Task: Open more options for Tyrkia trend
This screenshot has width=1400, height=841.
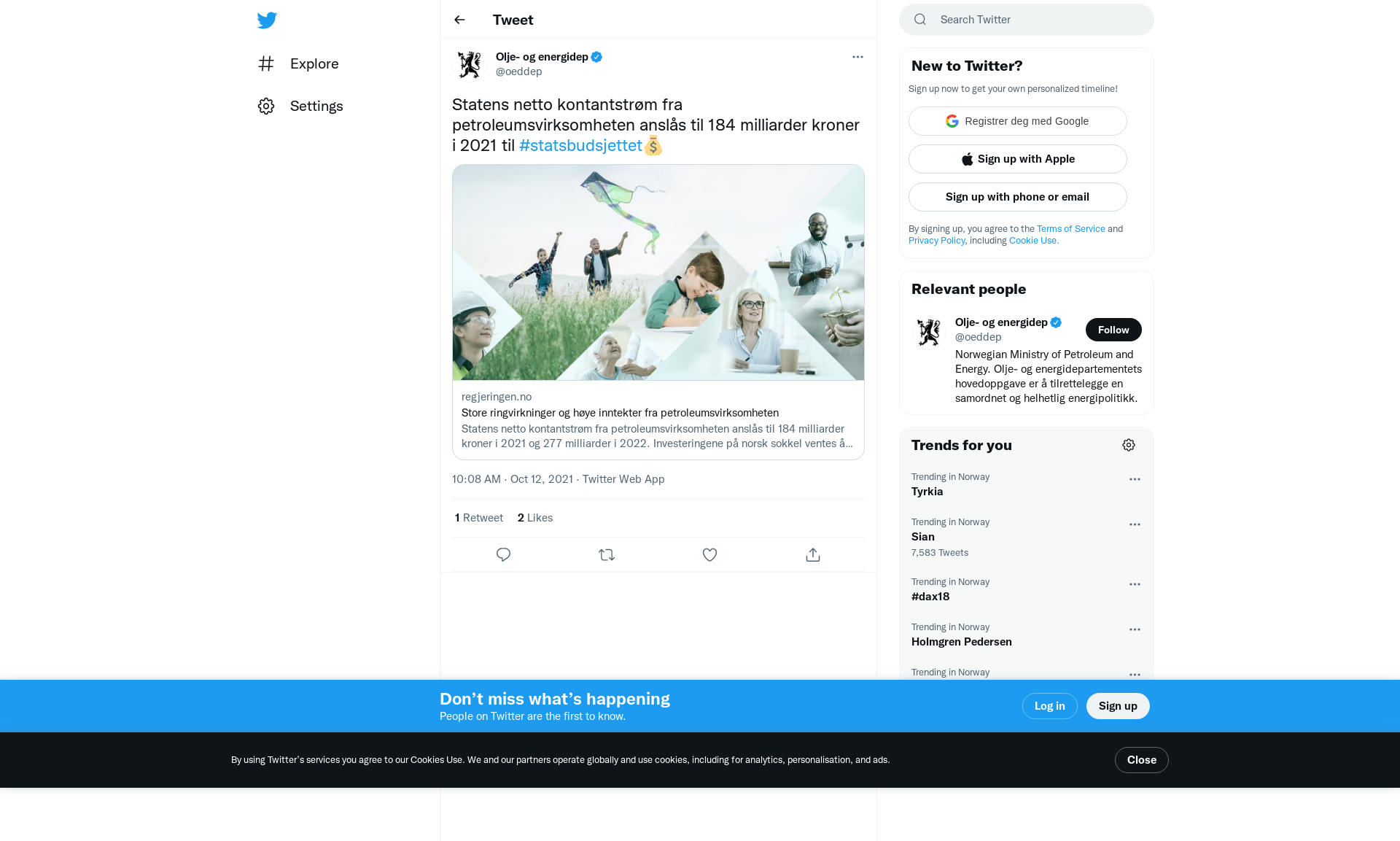Action: (1135, 479)
